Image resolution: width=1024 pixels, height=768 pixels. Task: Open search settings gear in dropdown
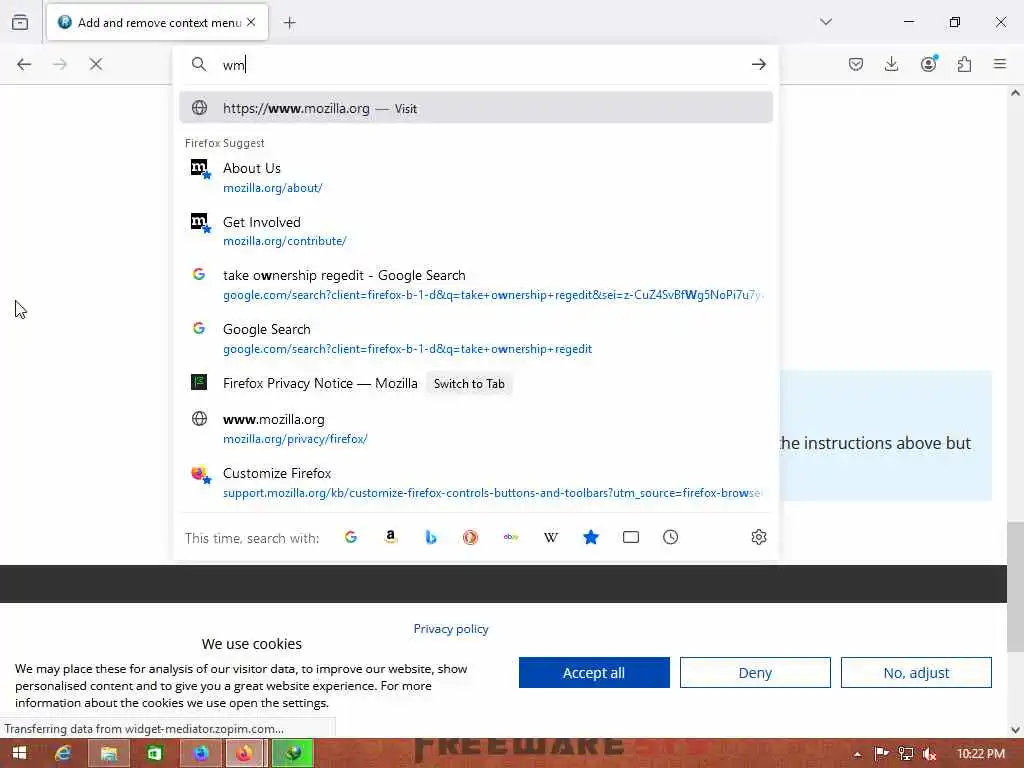pos(758,537)
